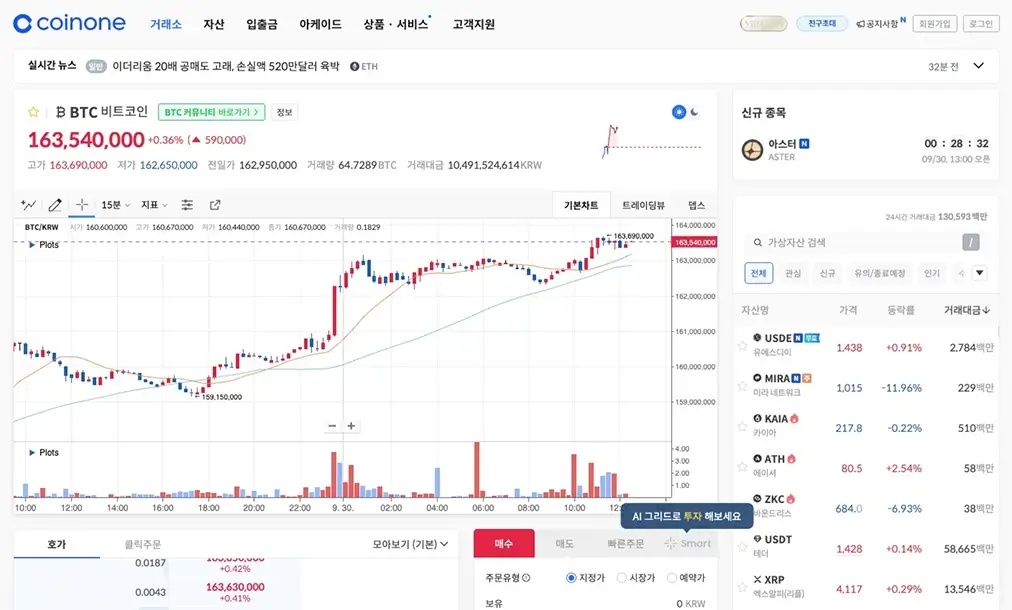Select 예약가 reserved order radio

click(x=672, y=578)
